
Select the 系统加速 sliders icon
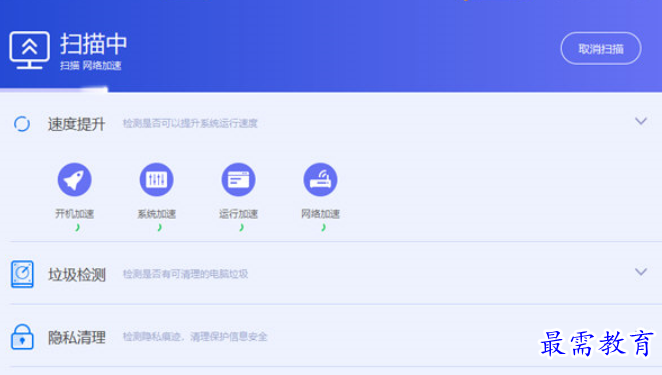156,179
